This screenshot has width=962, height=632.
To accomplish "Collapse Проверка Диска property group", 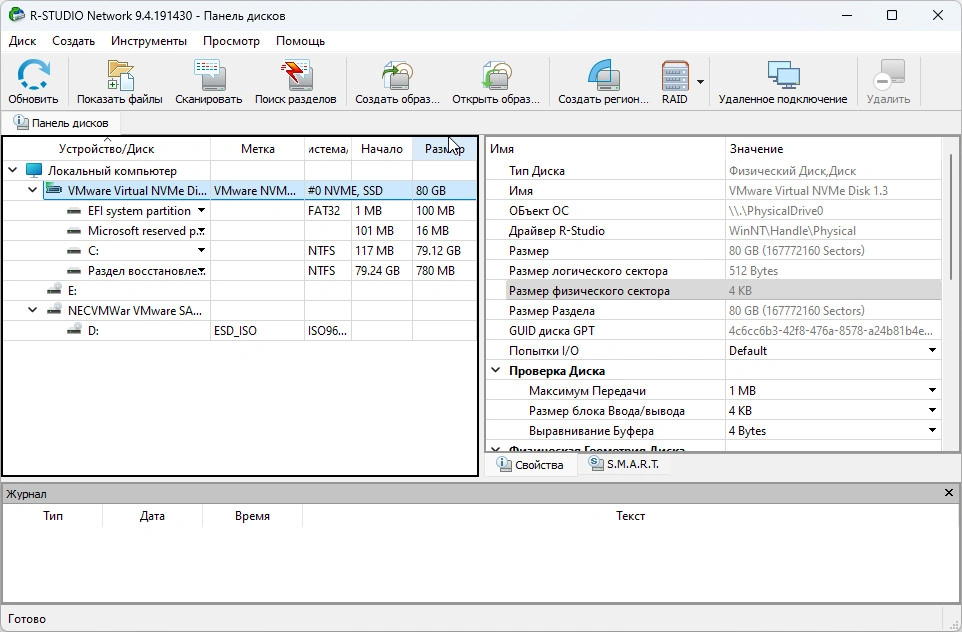I will click(495, 370).
